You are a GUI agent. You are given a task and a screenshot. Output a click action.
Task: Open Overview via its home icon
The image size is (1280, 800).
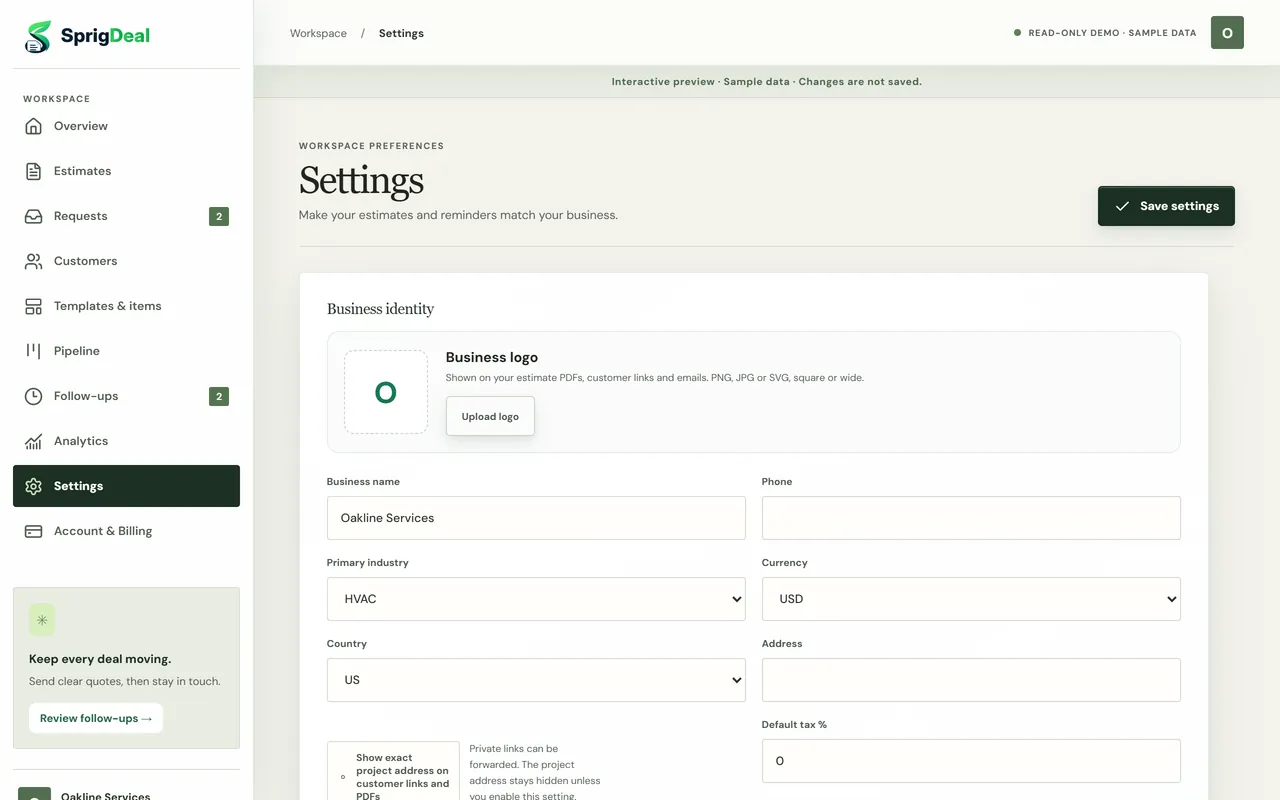34,126
